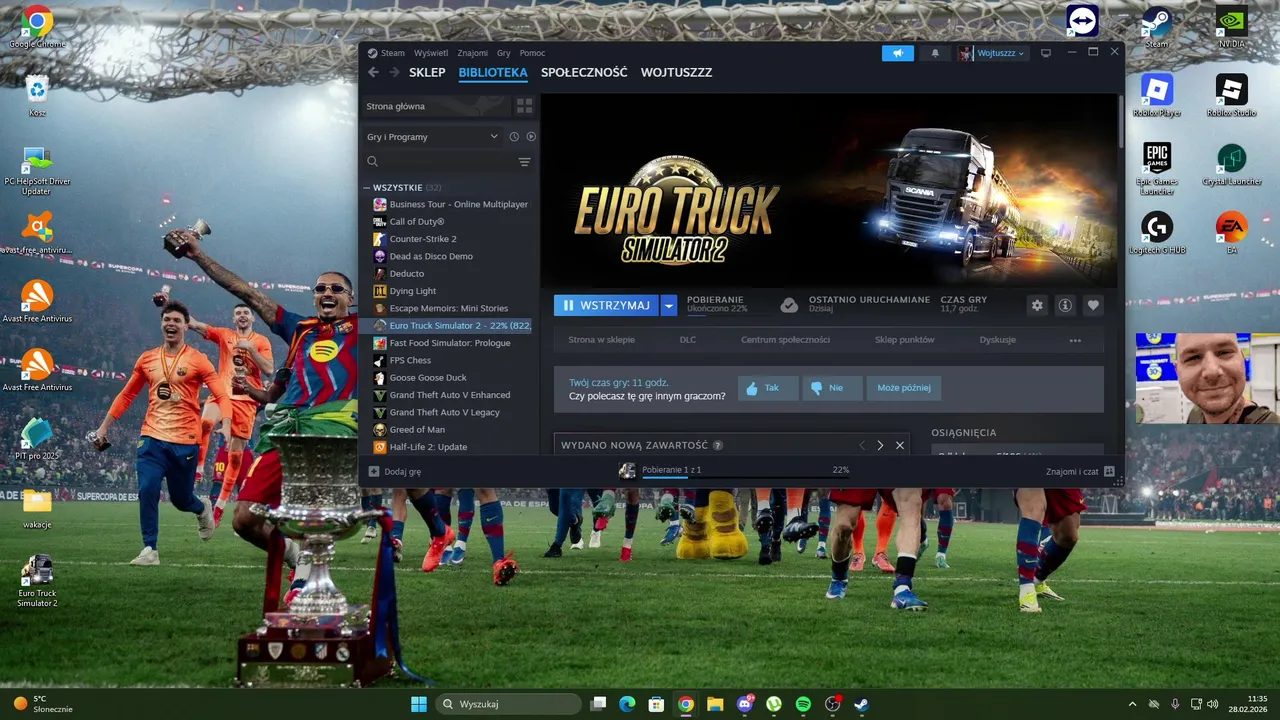Open Wyświetl menu
The image size is (1280, 720).
(x=431, y=53)
